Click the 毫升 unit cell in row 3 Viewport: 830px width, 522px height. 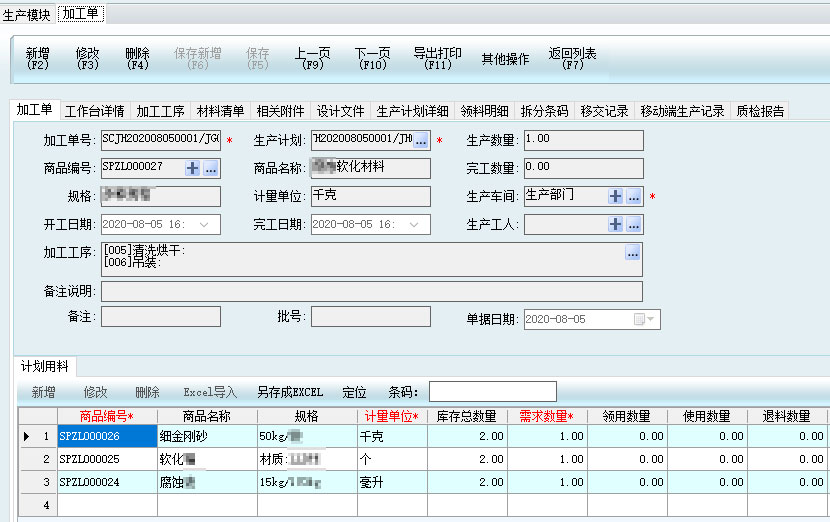(392, 482)
